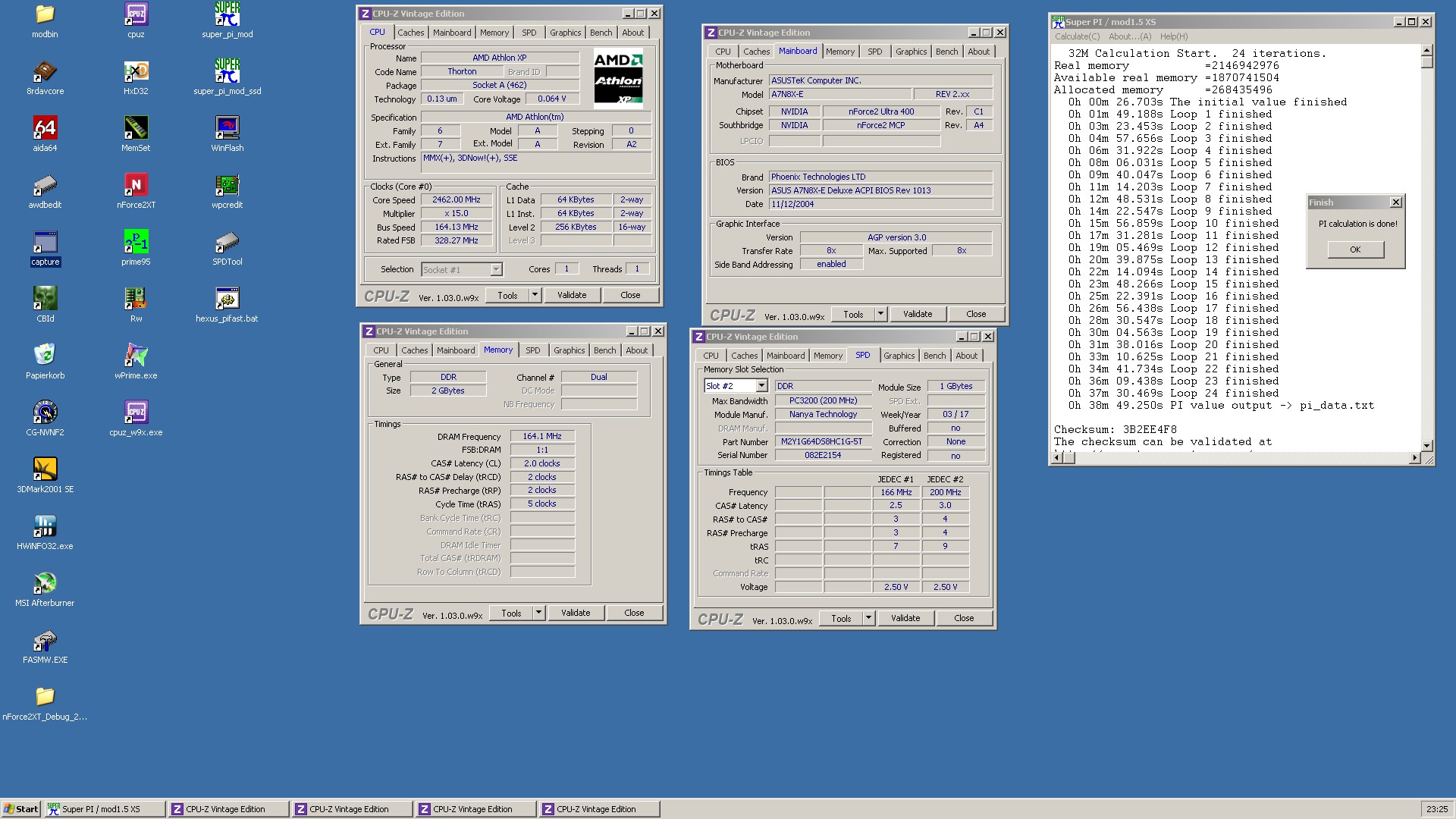This screenshot has width=1456, height=819.
Task: Open SPD tab in Memory window
Action: tap(533, 350)
